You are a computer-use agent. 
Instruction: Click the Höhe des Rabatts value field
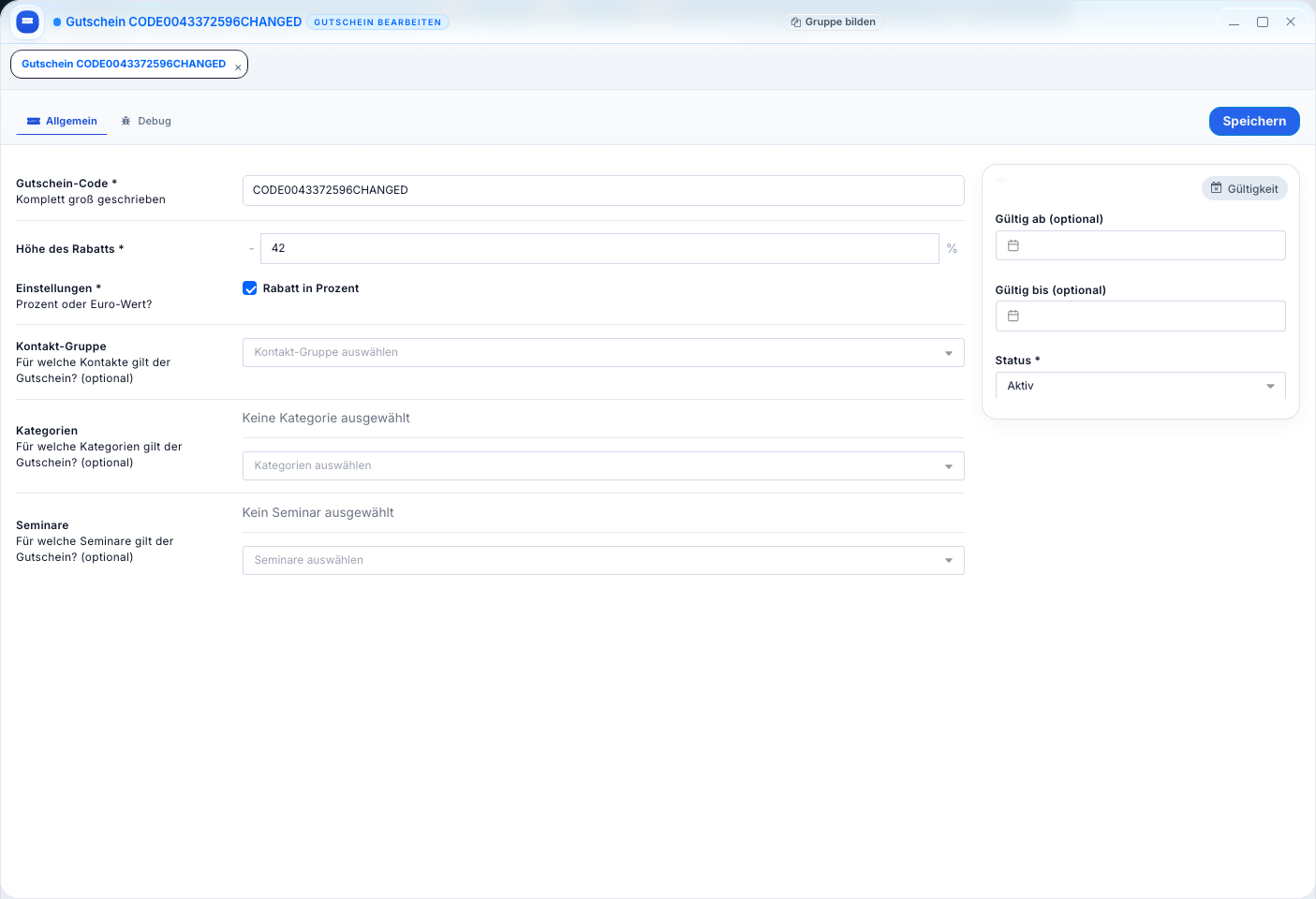599,248
